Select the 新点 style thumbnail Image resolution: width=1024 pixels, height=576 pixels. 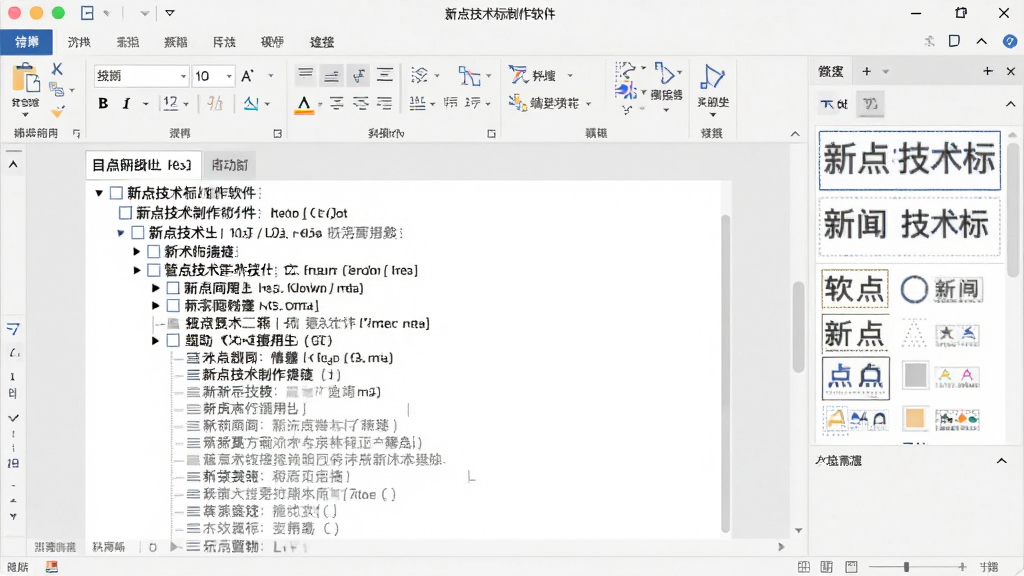[855, 334]
